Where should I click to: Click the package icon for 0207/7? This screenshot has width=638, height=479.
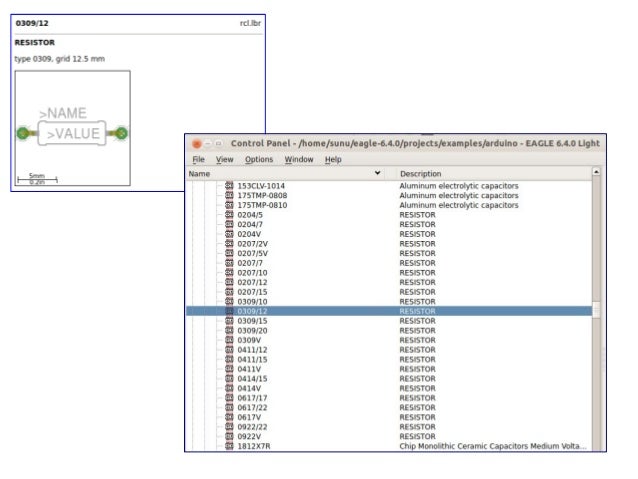point(229,263)
